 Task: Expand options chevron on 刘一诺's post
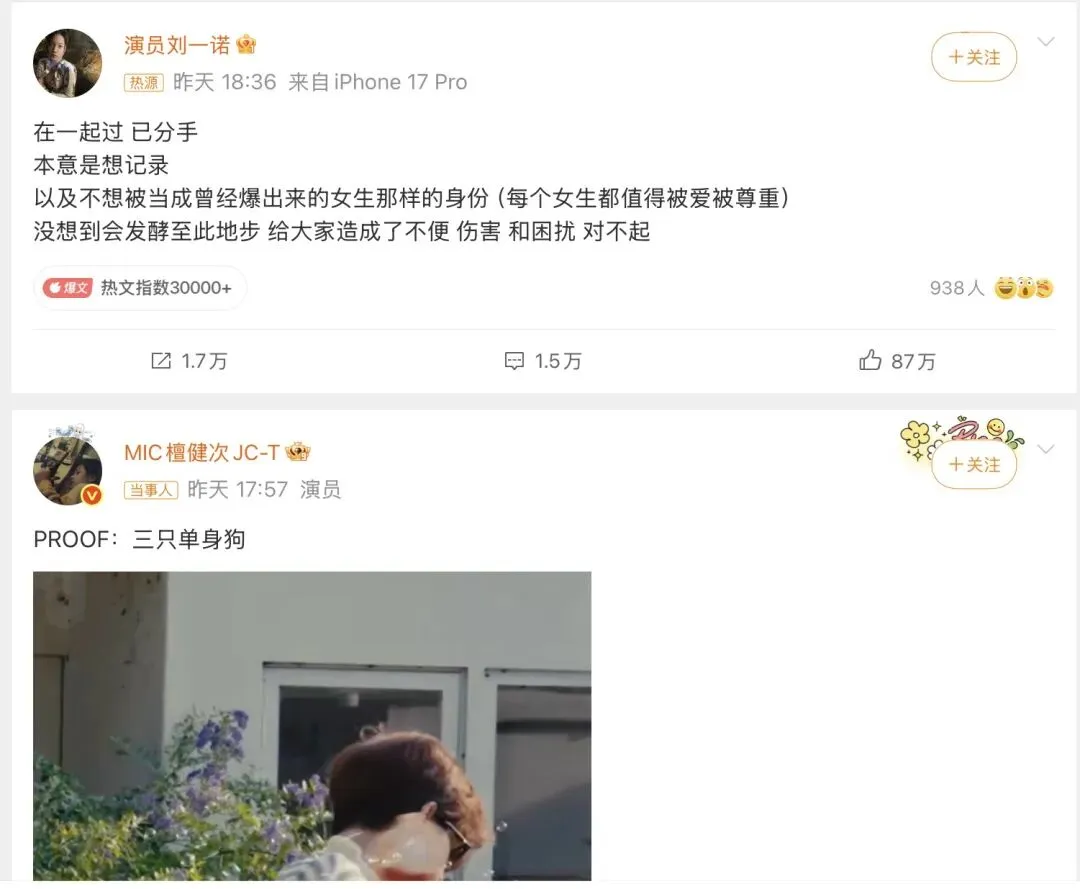tap(1046, 43)
